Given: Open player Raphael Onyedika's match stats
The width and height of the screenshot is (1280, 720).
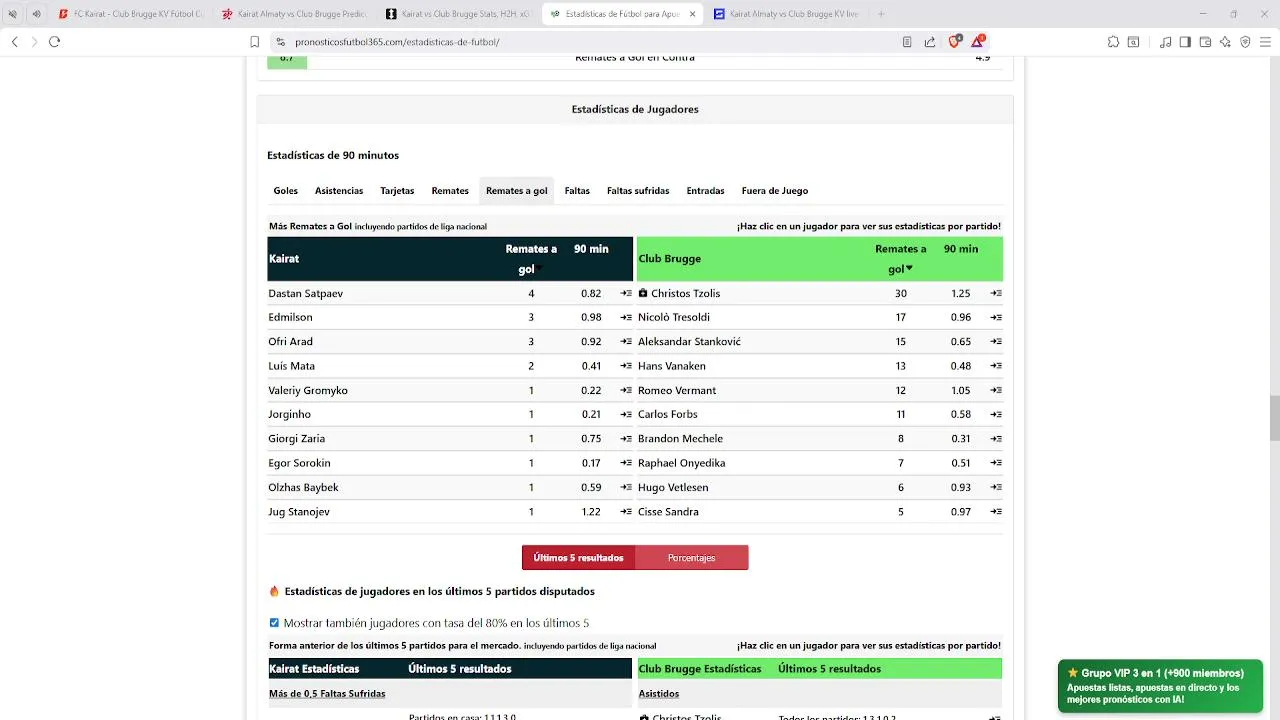Looking at the screenshot, I should [x=681, y=463].
